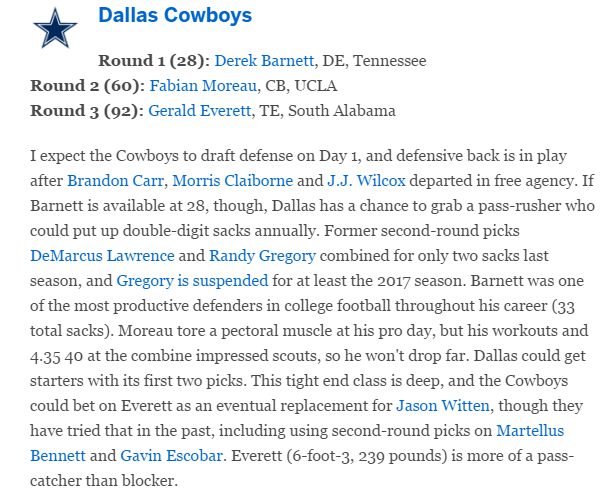Click the 'CB, UCLA' text
Image resolution: width=614 pixels, height=497 pixels.
point(301,86)
